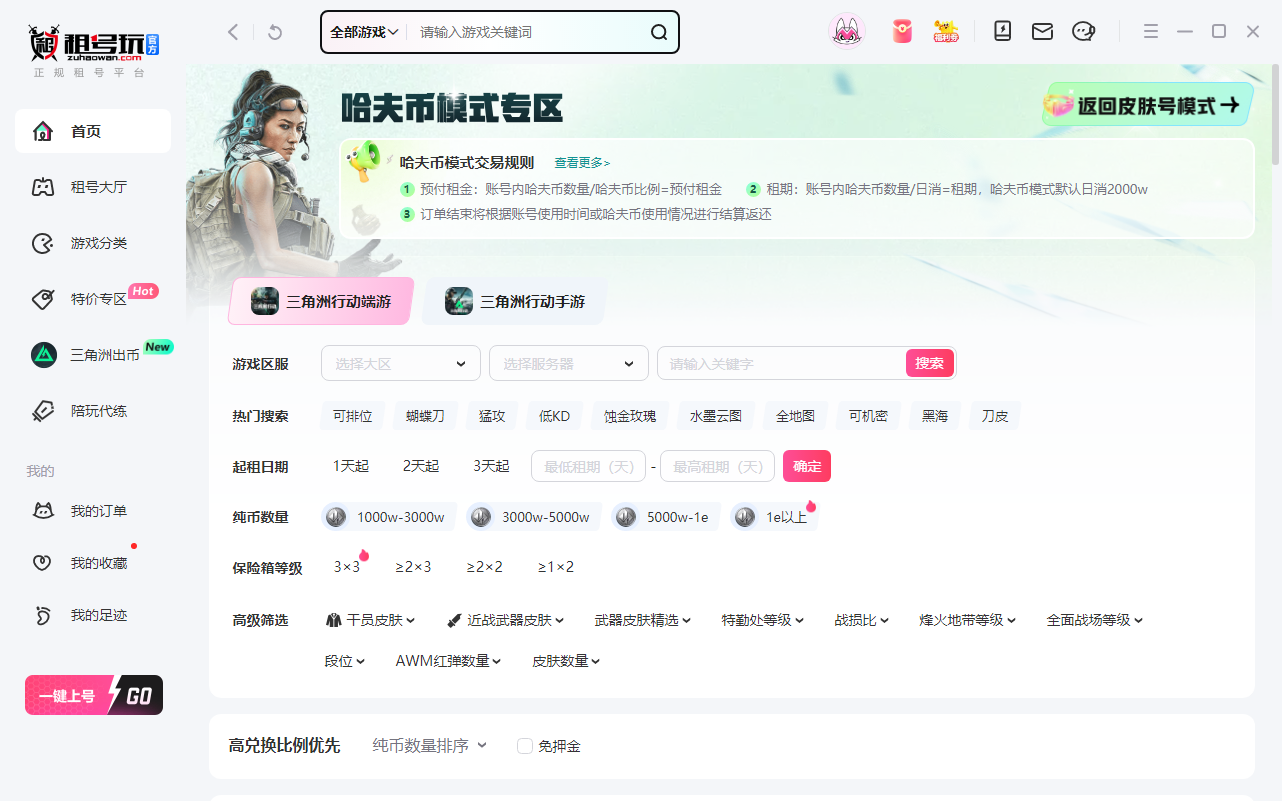
Task: Click the 一键上号 GO button
Action: [94, 695]
